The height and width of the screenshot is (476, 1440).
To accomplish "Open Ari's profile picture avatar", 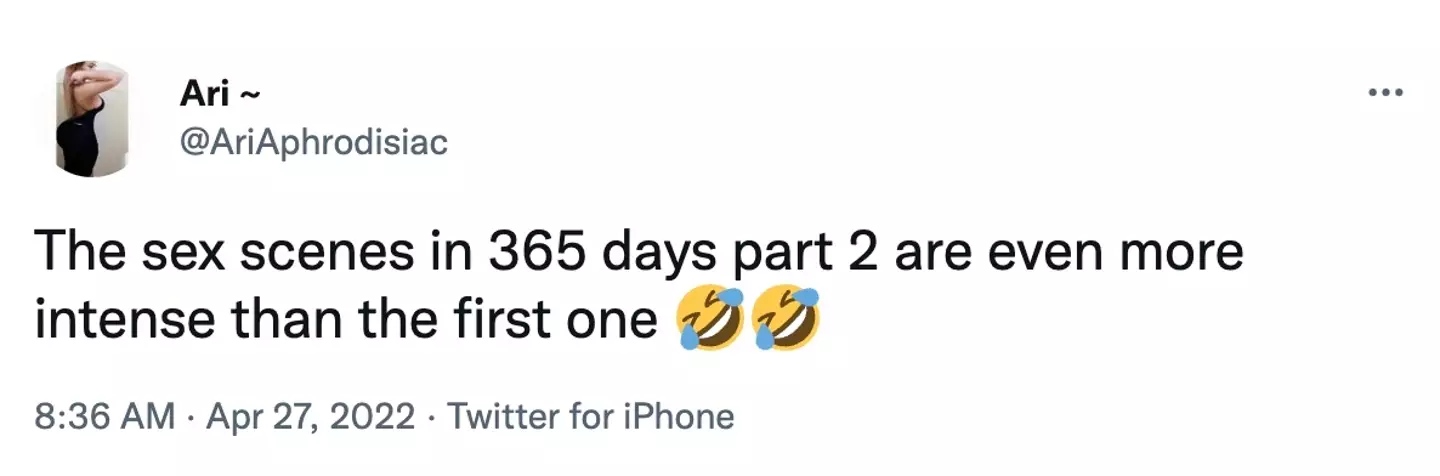I will [94, 119].
